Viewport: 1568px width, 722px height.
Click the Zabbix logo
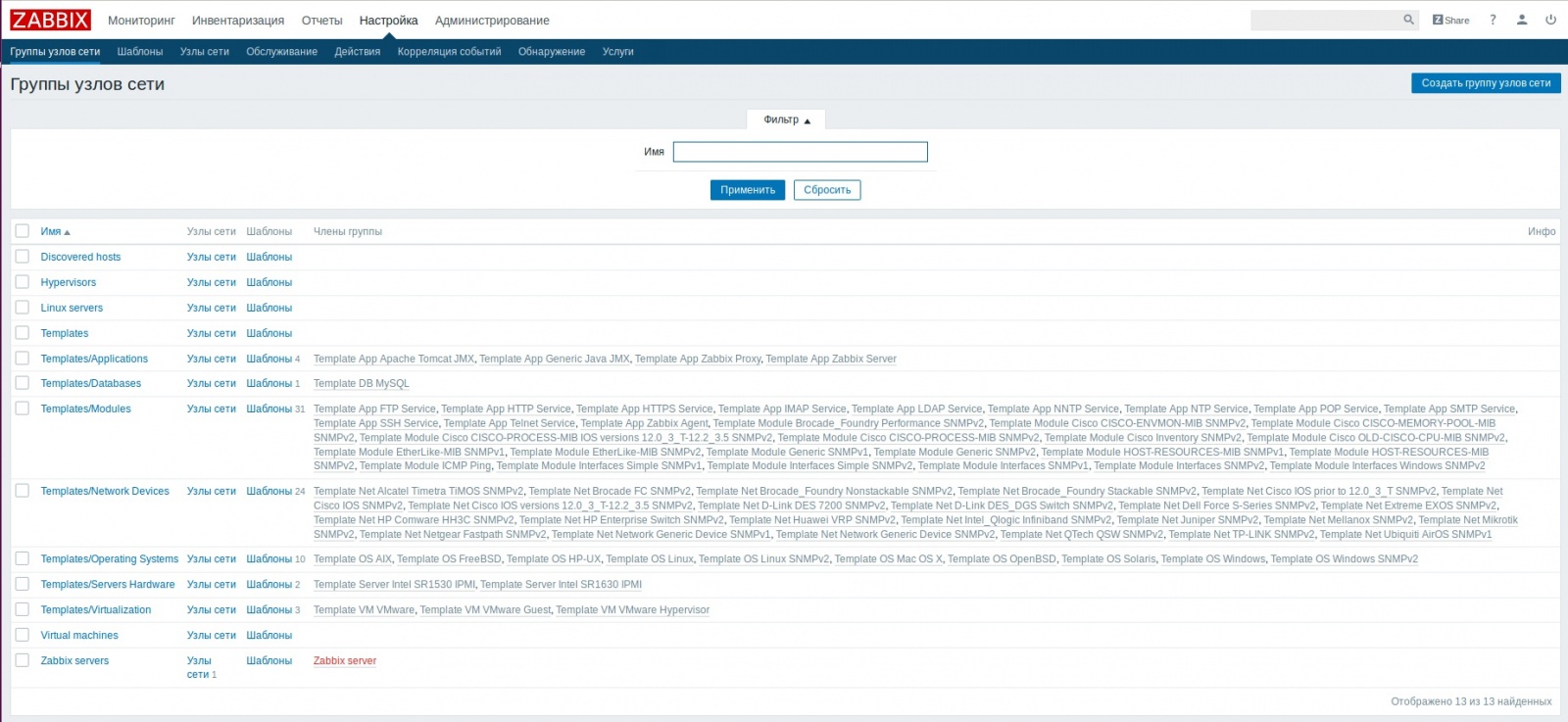[x=50, y=20]
